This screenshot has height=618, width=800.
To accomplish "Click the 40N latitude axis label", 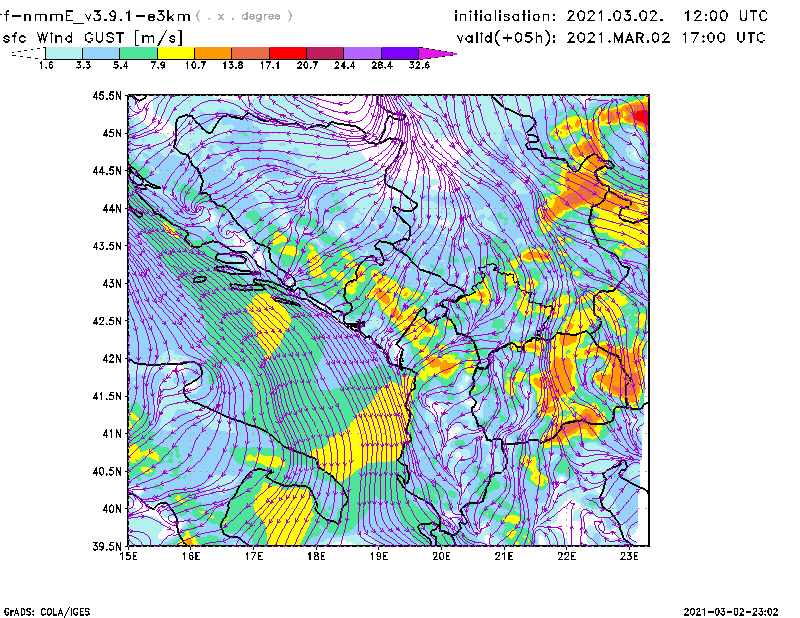I will (x=112, y=509).
